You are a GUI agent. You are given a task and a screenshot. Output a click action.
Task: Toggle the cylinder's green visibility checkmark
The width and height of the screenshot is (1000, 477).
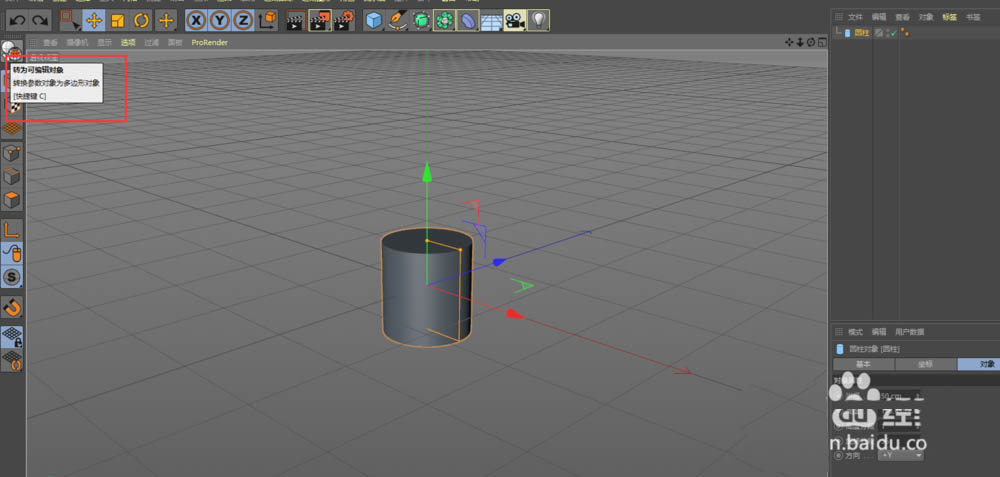point(891,33)
